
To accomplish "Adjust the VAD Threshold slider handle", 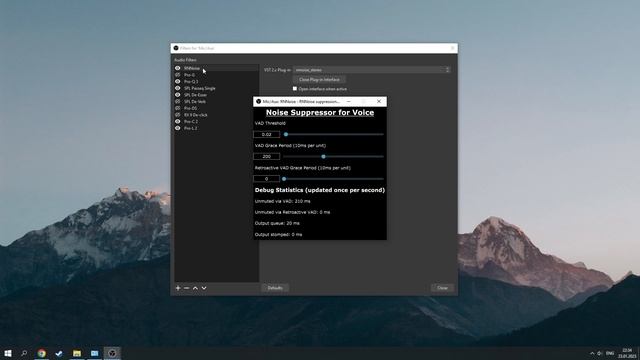I will click(x=286, y=134).
